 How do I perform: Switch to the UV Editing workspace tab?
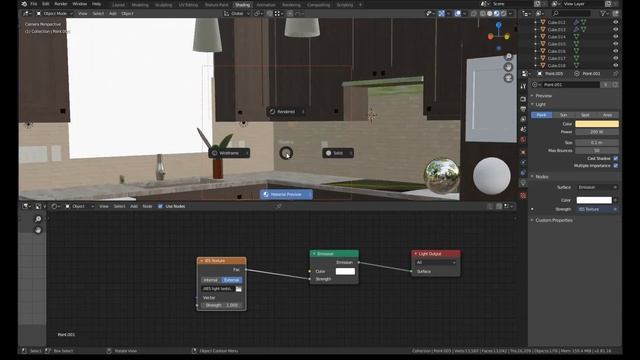tap(188, 5)
